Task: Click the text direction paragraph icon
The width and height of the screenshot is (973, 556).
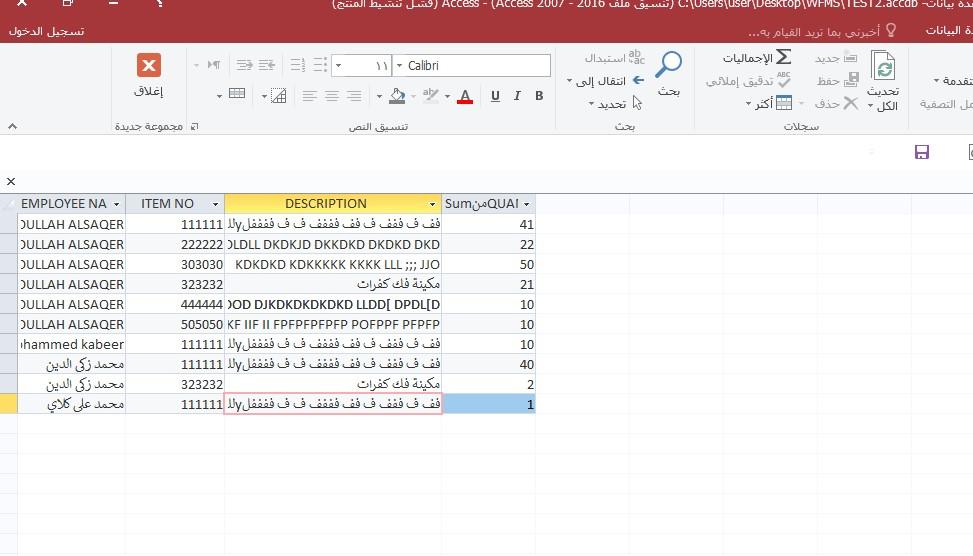Action: point(214,65)
